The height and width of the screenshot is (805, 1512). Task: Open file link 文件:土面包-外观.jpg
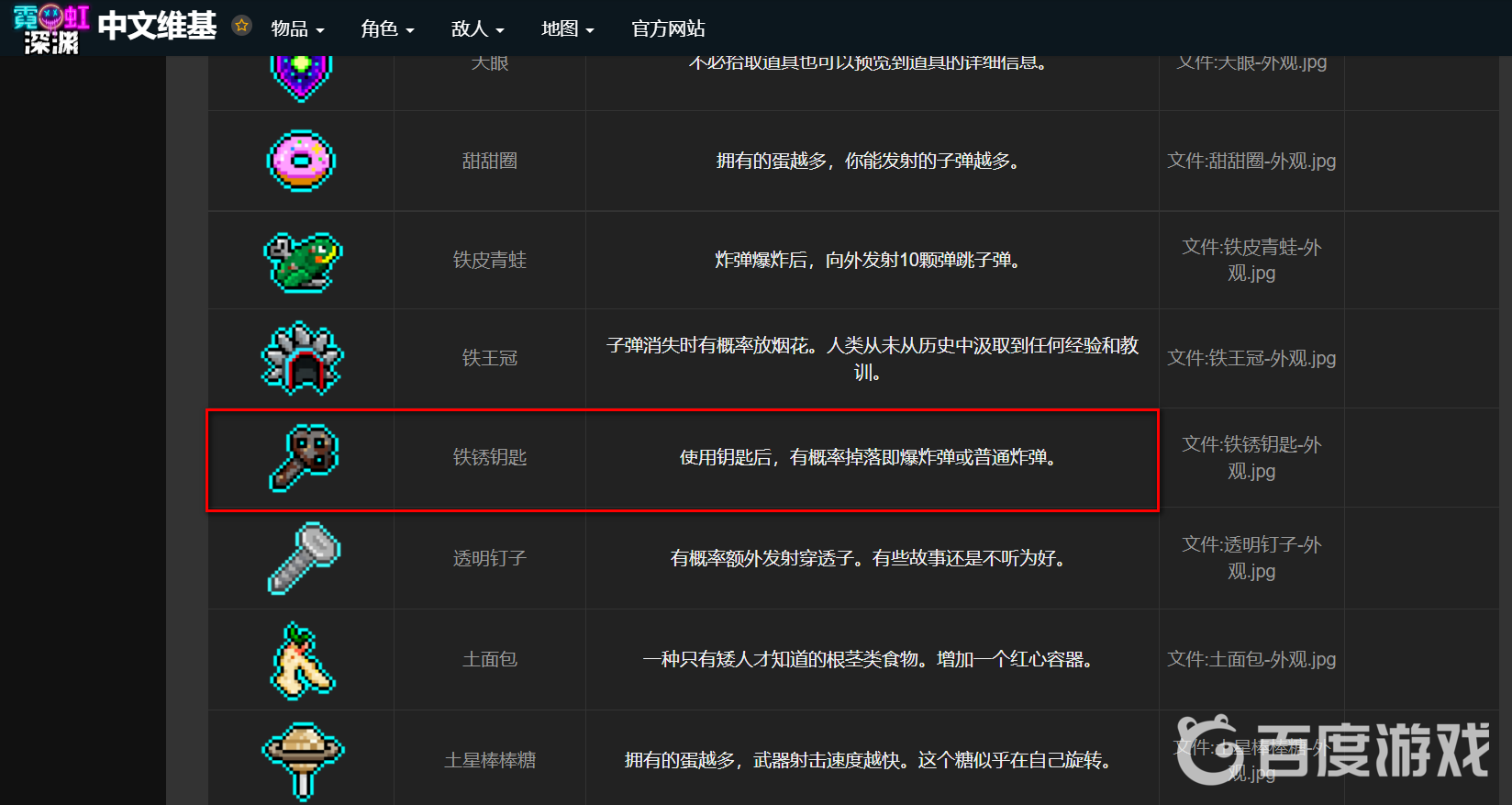pos(1251,659)
